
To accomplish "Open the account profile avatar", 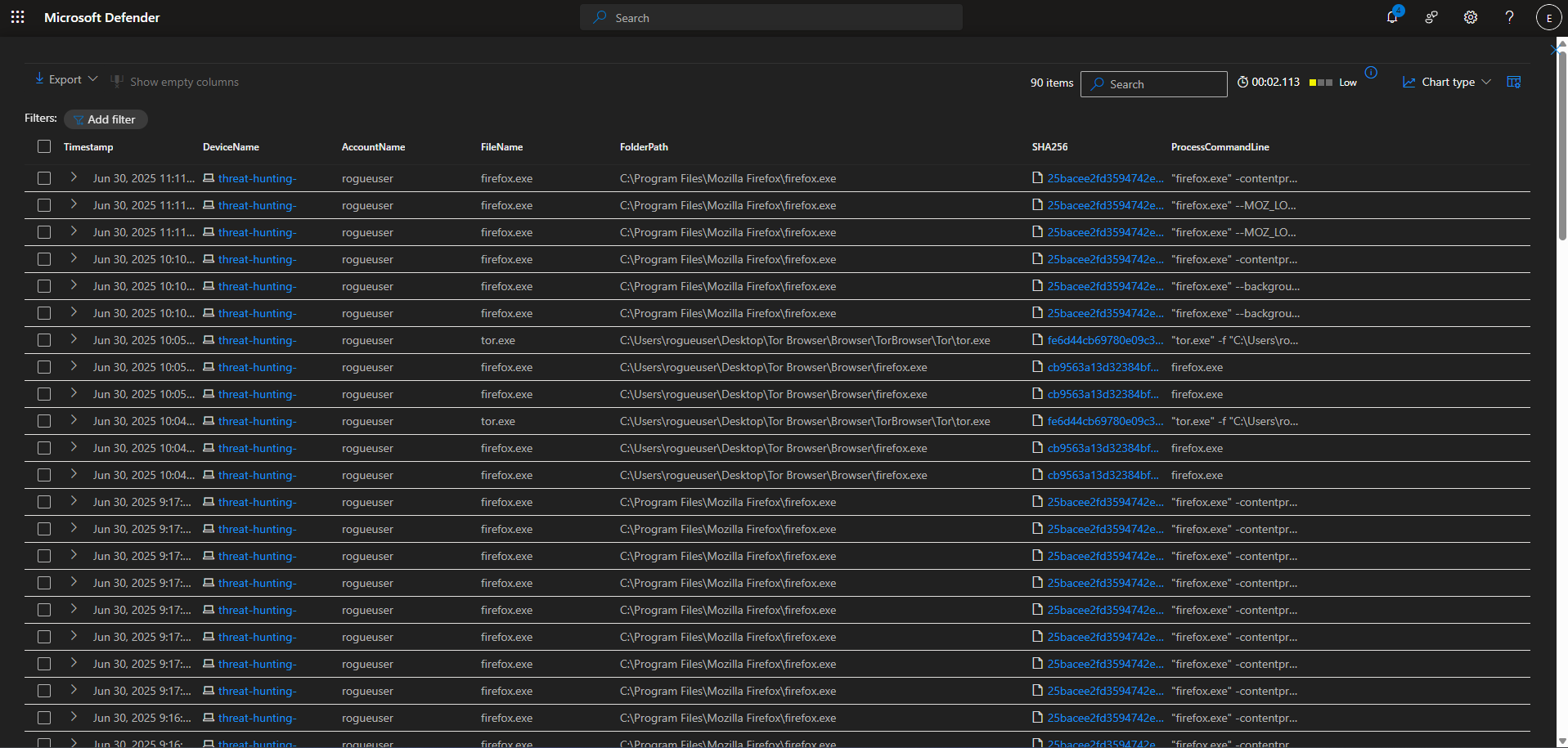I will point(1548,17).
